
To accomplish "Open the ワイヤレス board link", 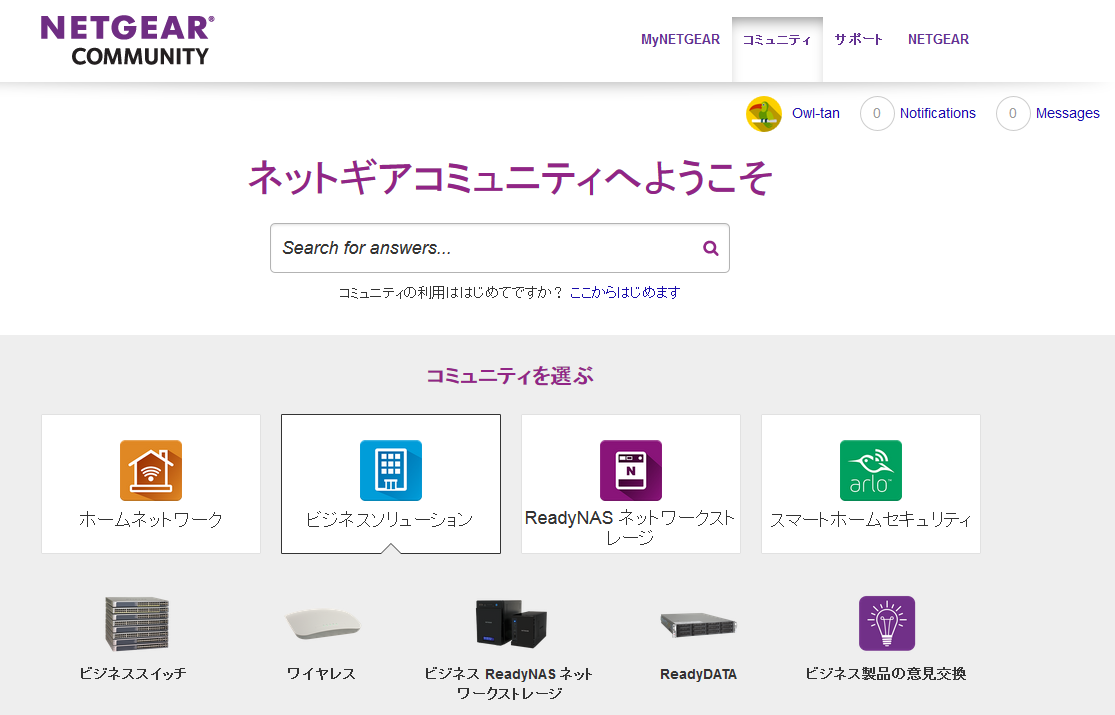I will coord(321,674).
